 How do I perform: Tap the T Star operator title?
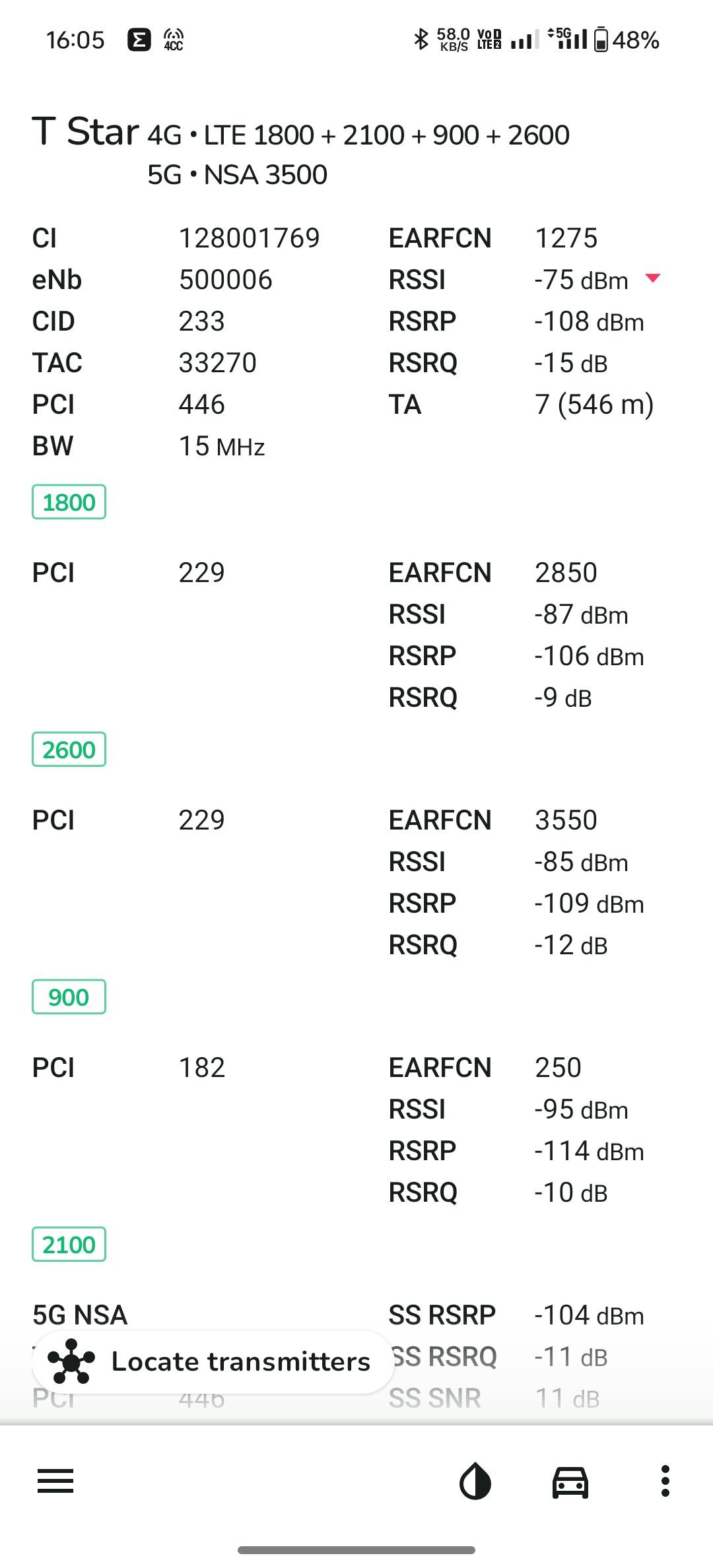tap(86, 132)
